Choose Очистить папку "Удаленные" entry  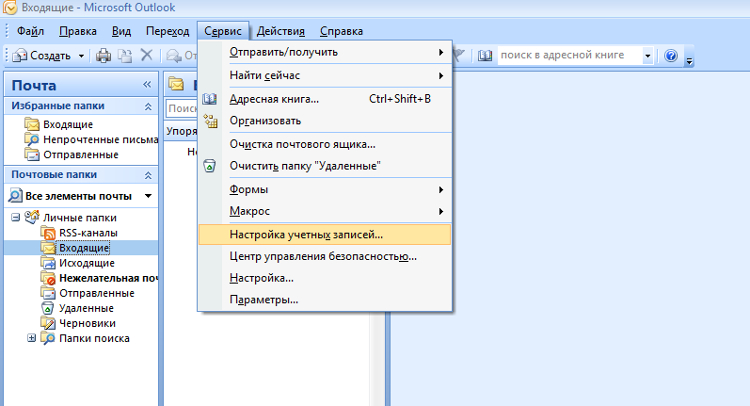click(325, 166)
